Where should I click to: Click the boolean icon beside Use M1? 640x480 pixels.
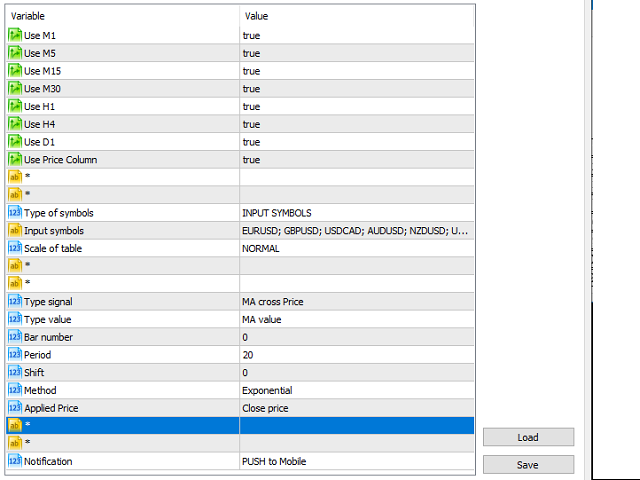[x=15, y=35]
